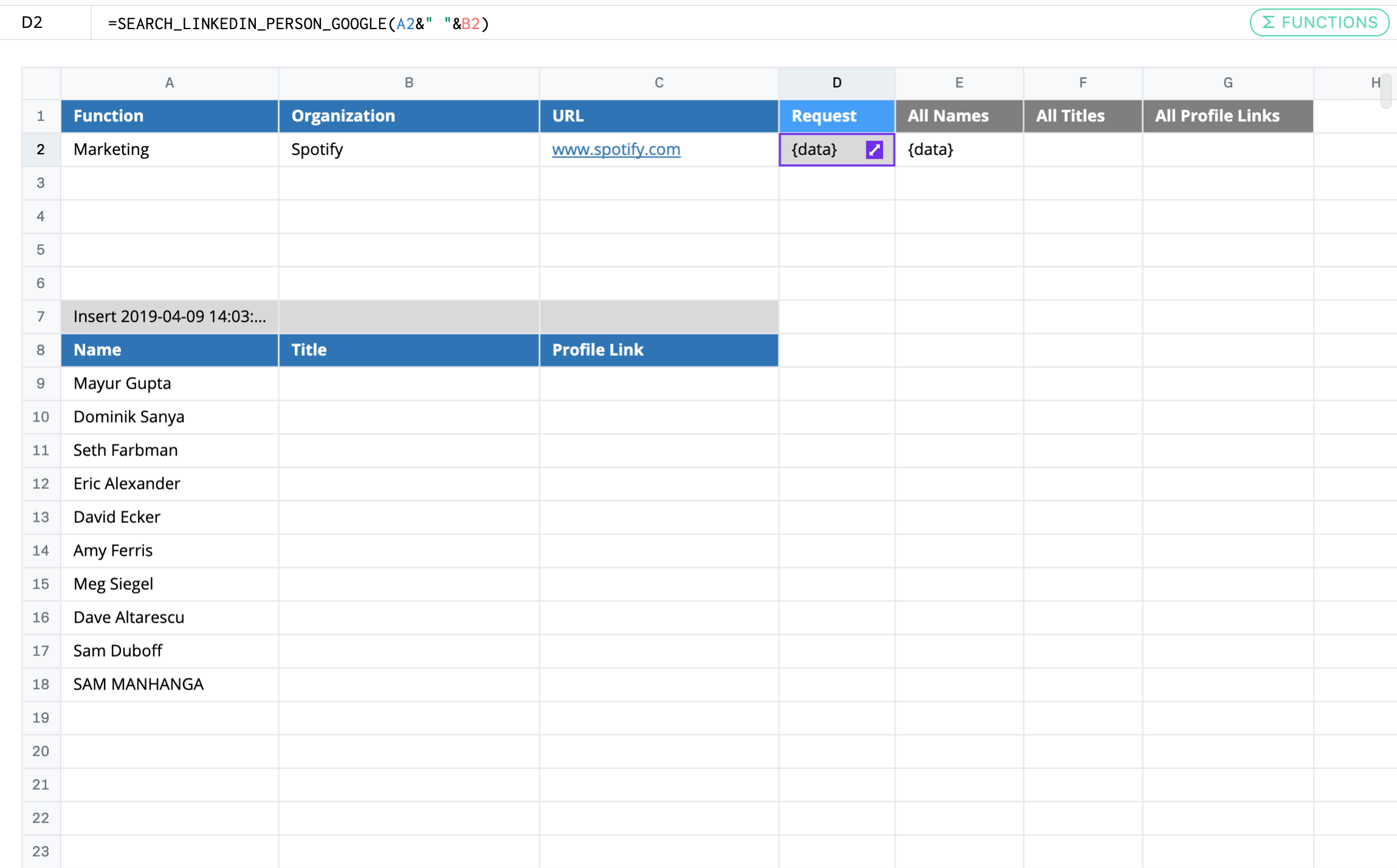Open the FUNCTIONS button
The width and height of the screenshot is (1397, 868).
[x=1319, y=23]
